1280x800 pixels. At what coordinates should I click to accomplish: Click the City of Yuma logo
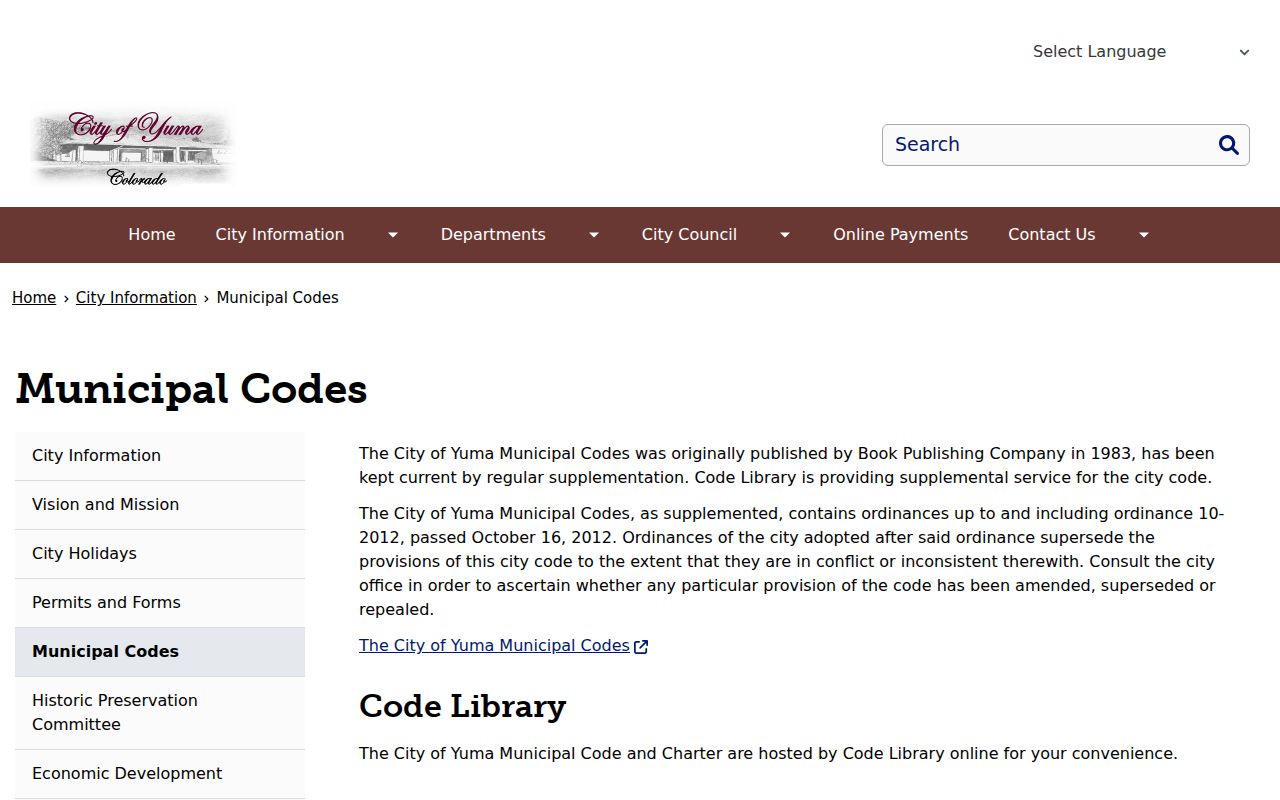click(133, 148)
